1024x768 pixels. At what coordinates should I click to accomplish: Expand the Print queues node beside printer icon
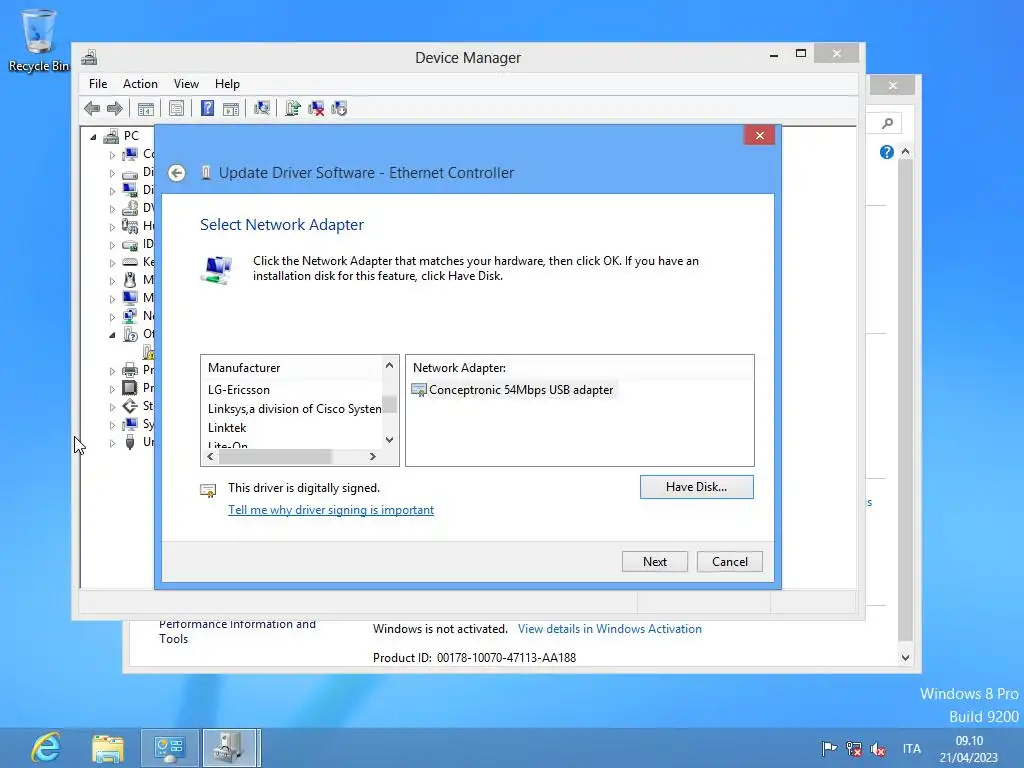[x=112, y=370]
